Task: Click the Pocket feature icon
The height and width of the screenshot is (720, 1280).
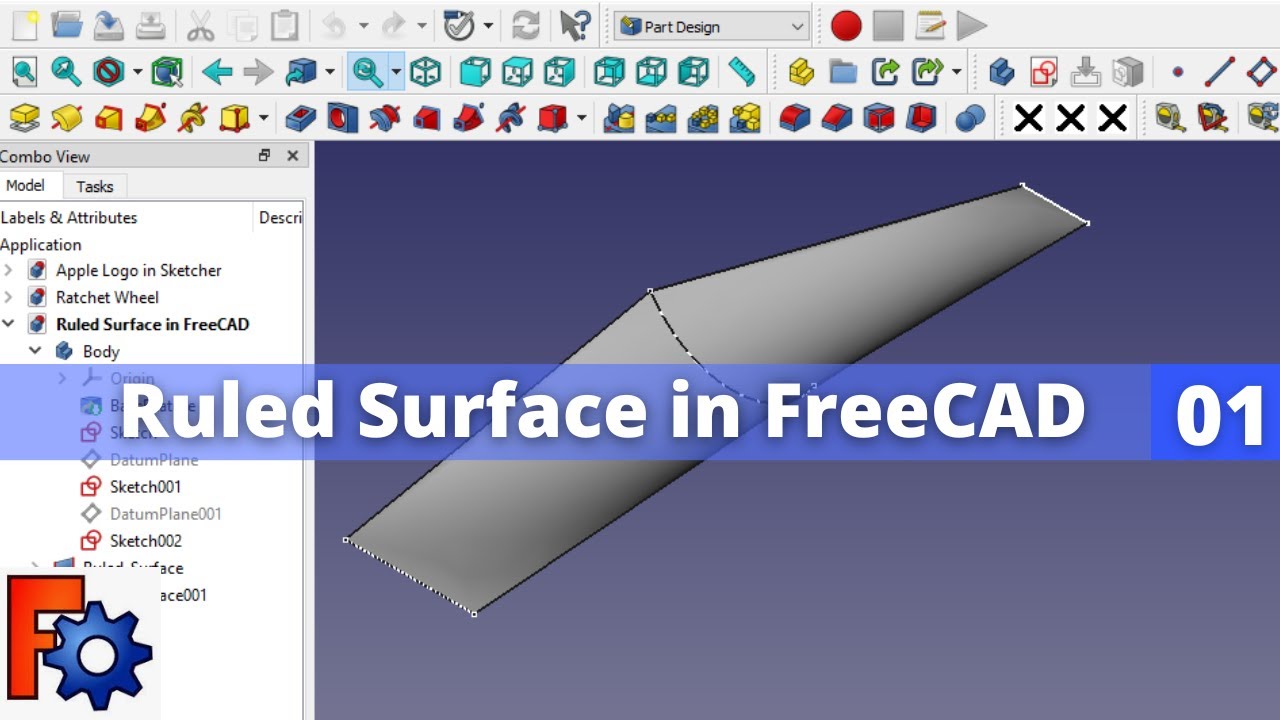Action: [301, 118]
